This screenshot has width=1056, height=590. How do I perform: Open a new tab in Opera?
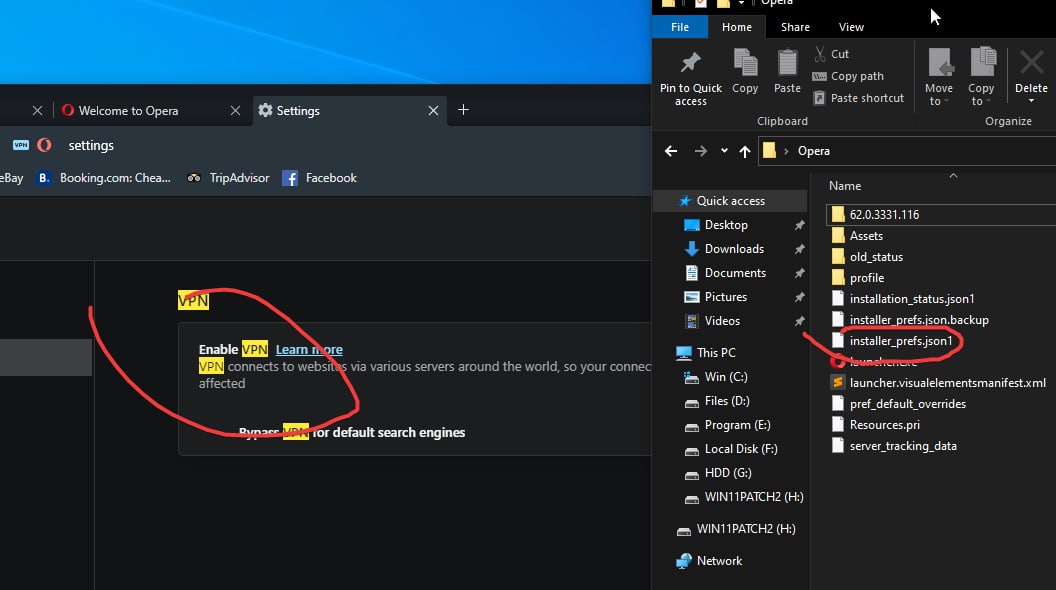click(x=463, y=110)
